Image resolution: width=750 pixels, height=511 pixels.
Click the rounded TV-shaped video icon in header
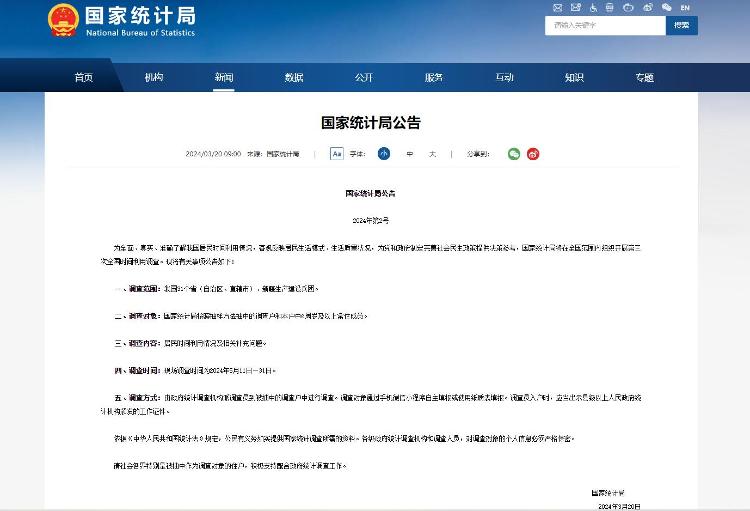tap(628, 7)
